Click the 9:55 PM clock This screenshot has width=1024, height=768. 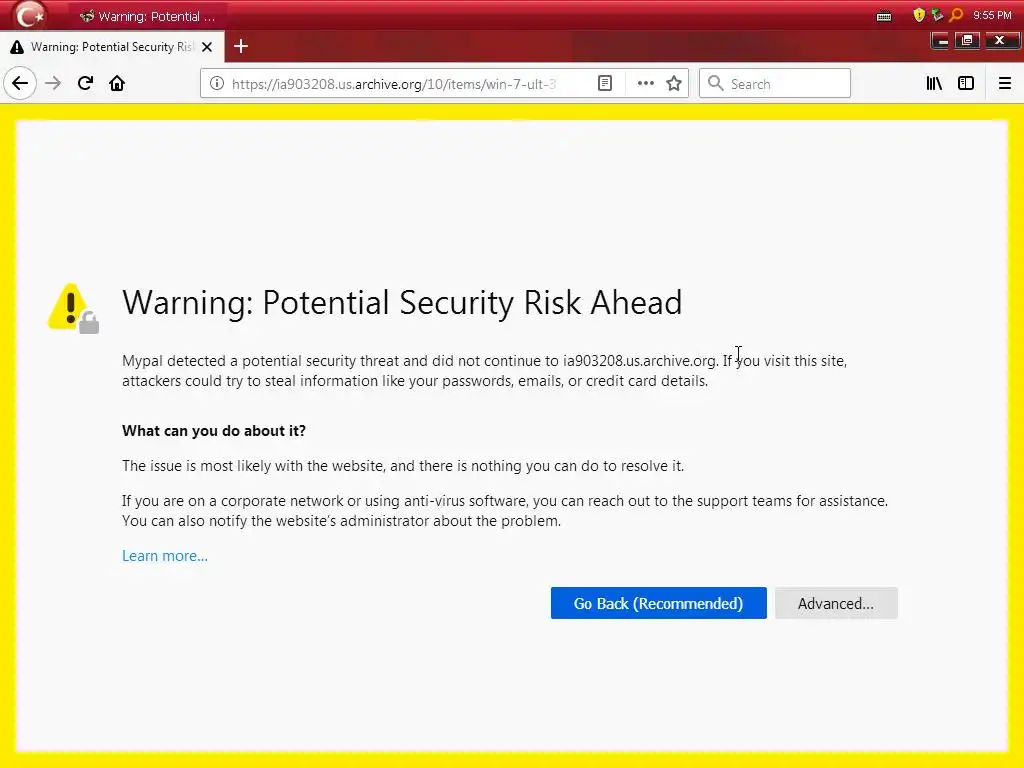pos(992,15)
